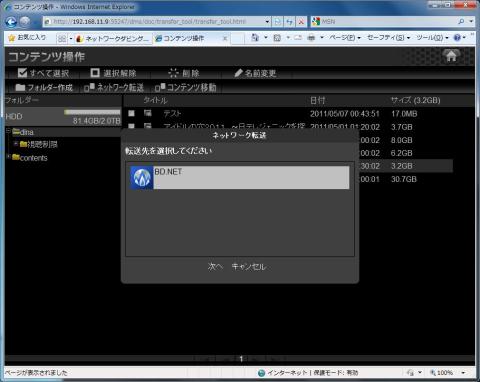Click the IE home page toolbar icon
The image size is (480, 382).
(x=255, y=38)
